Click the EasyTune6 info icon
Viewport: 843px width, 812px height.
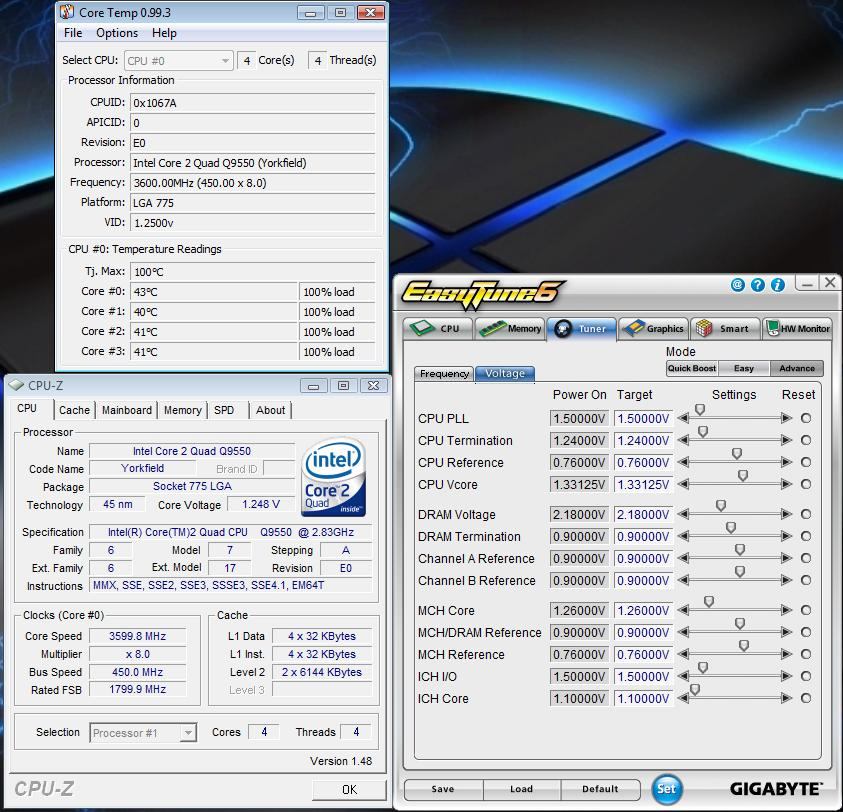coord(777,284)
